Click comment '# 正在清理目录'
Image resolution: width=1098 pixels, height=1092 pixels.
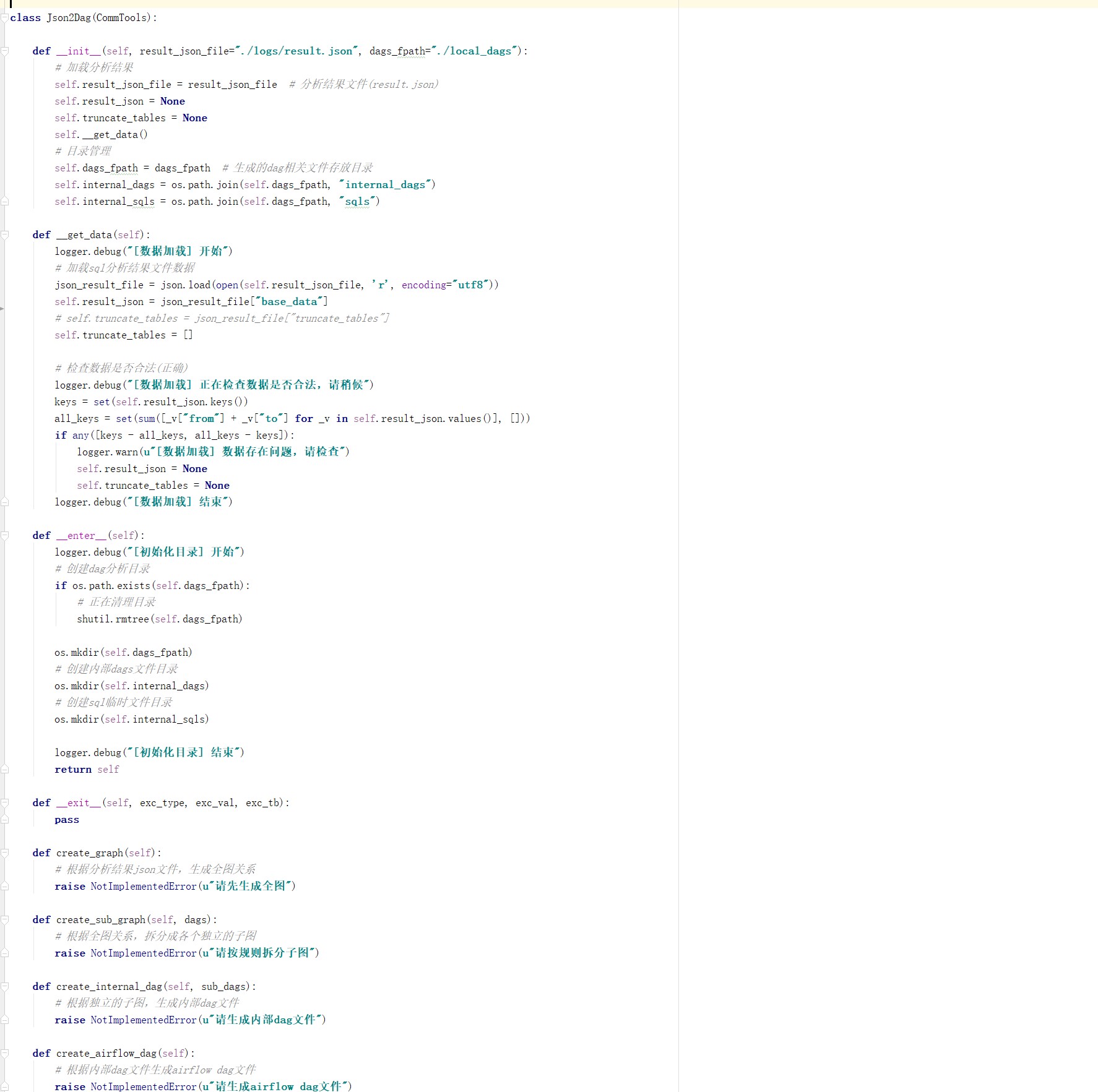pos(116,602)
